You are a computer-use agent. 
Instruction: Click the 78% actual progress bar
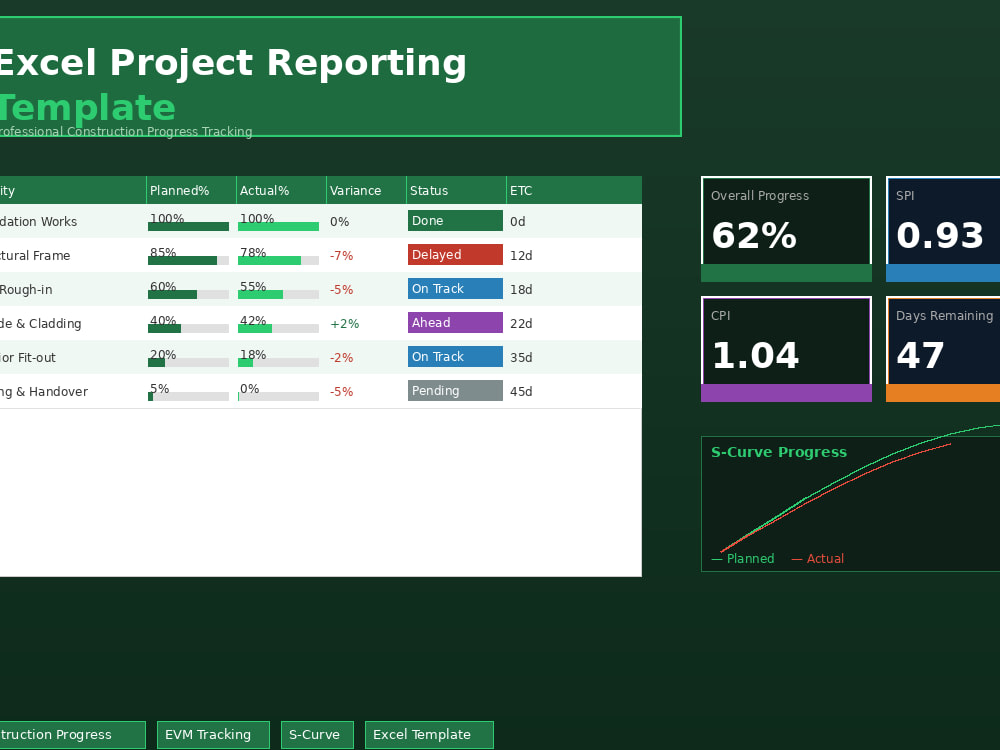click(x=278, y=260)
